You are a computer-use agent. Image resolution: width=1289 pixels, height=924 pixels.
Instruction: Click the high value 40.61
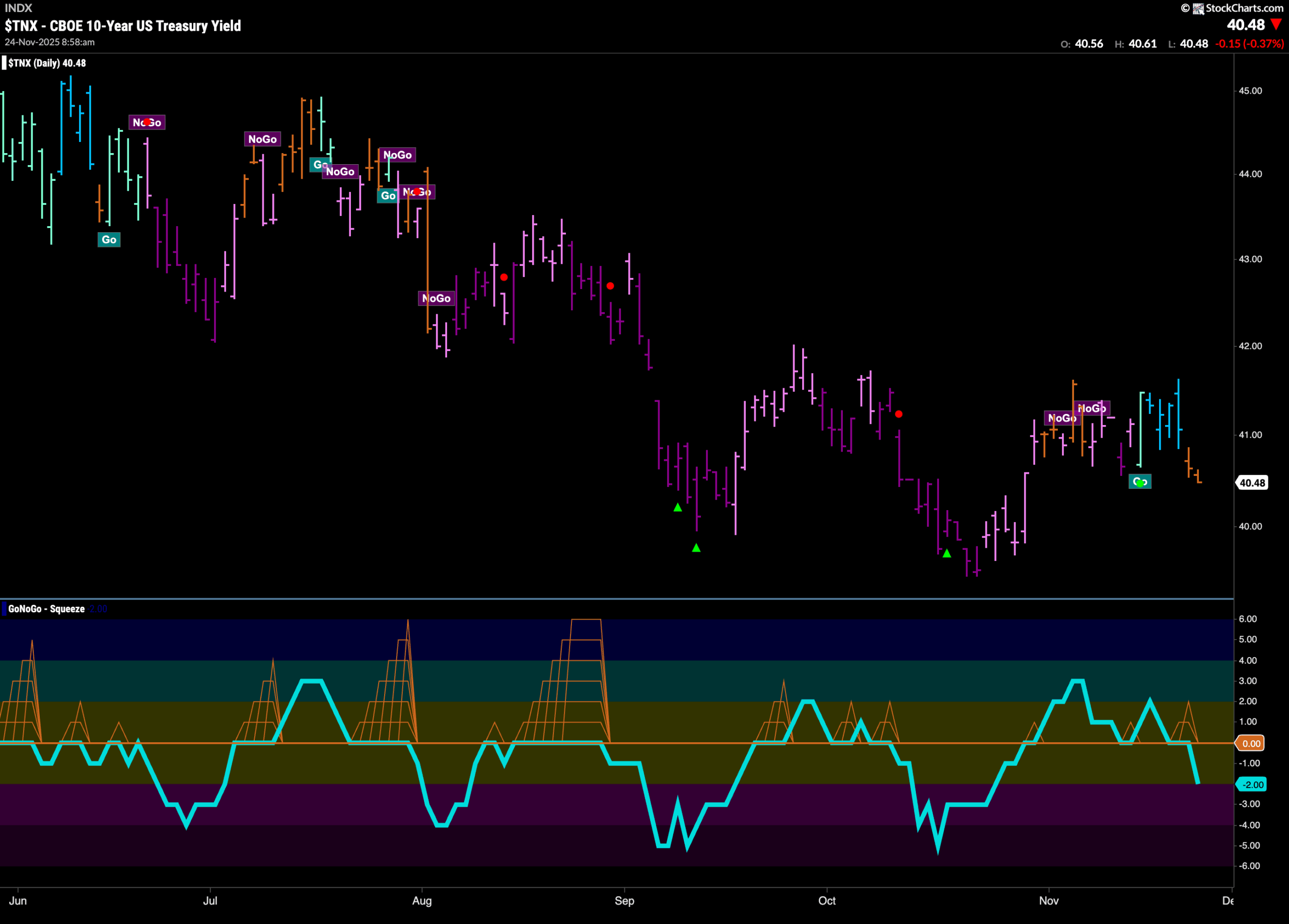pyautogui.click(x=1142, y=44)
